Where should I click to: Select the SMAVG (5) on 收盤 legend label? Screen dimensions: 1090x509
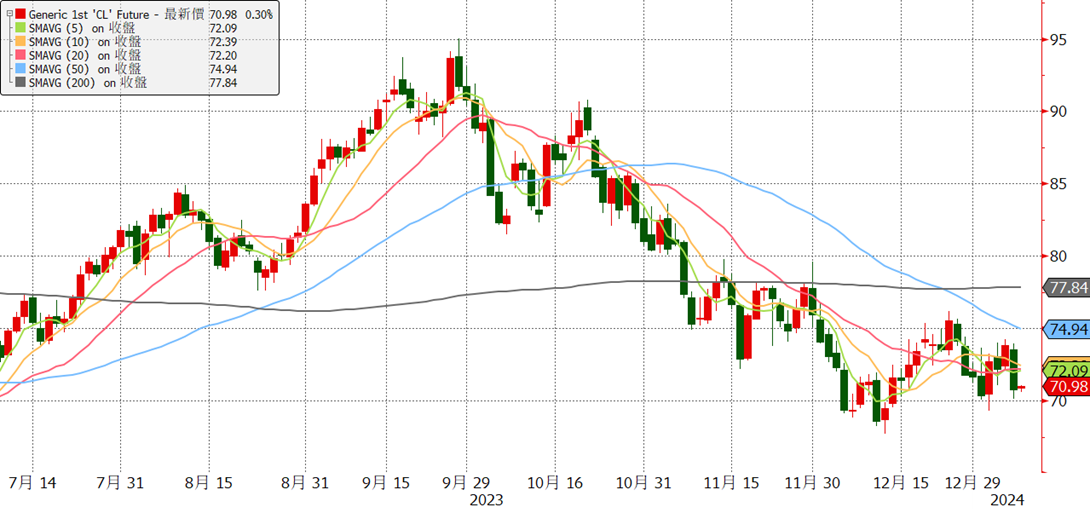tap(83, 28)
